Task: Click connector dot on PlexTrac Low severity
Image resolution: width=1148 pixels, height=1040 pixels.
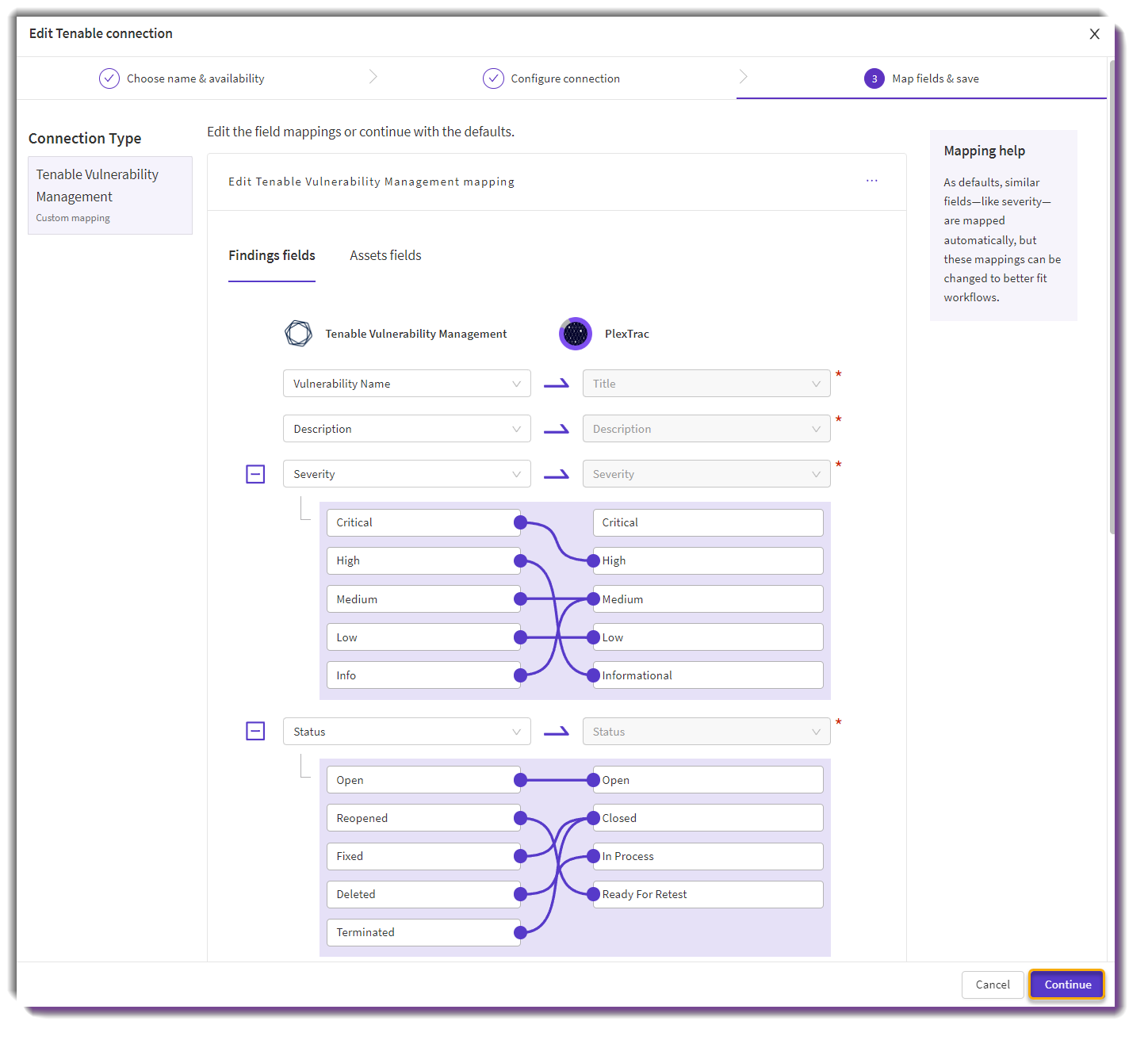Action: click(593, 637)
